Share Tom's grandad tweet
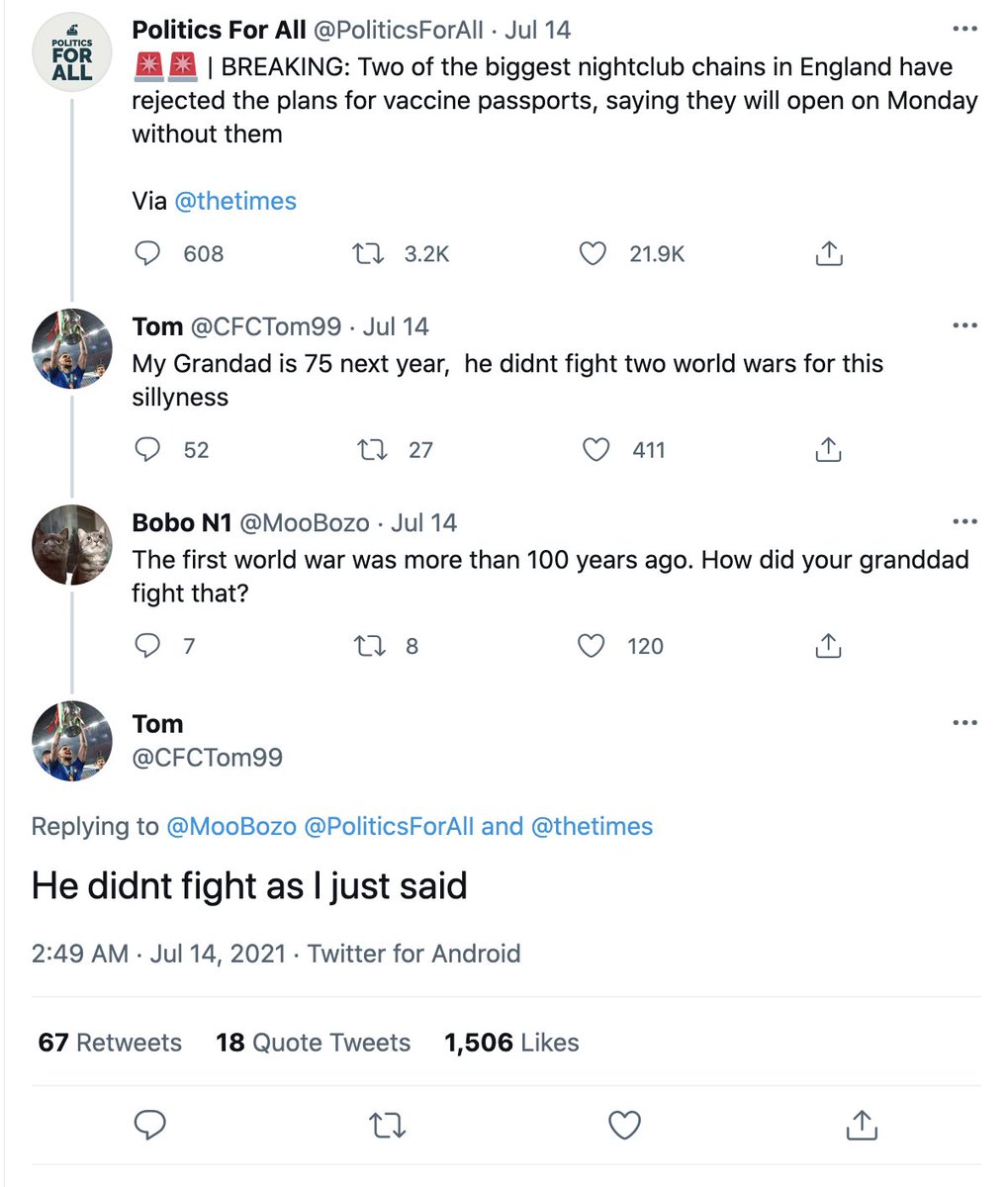Viewport: 1008px width, 1187px height. point(828,449)
